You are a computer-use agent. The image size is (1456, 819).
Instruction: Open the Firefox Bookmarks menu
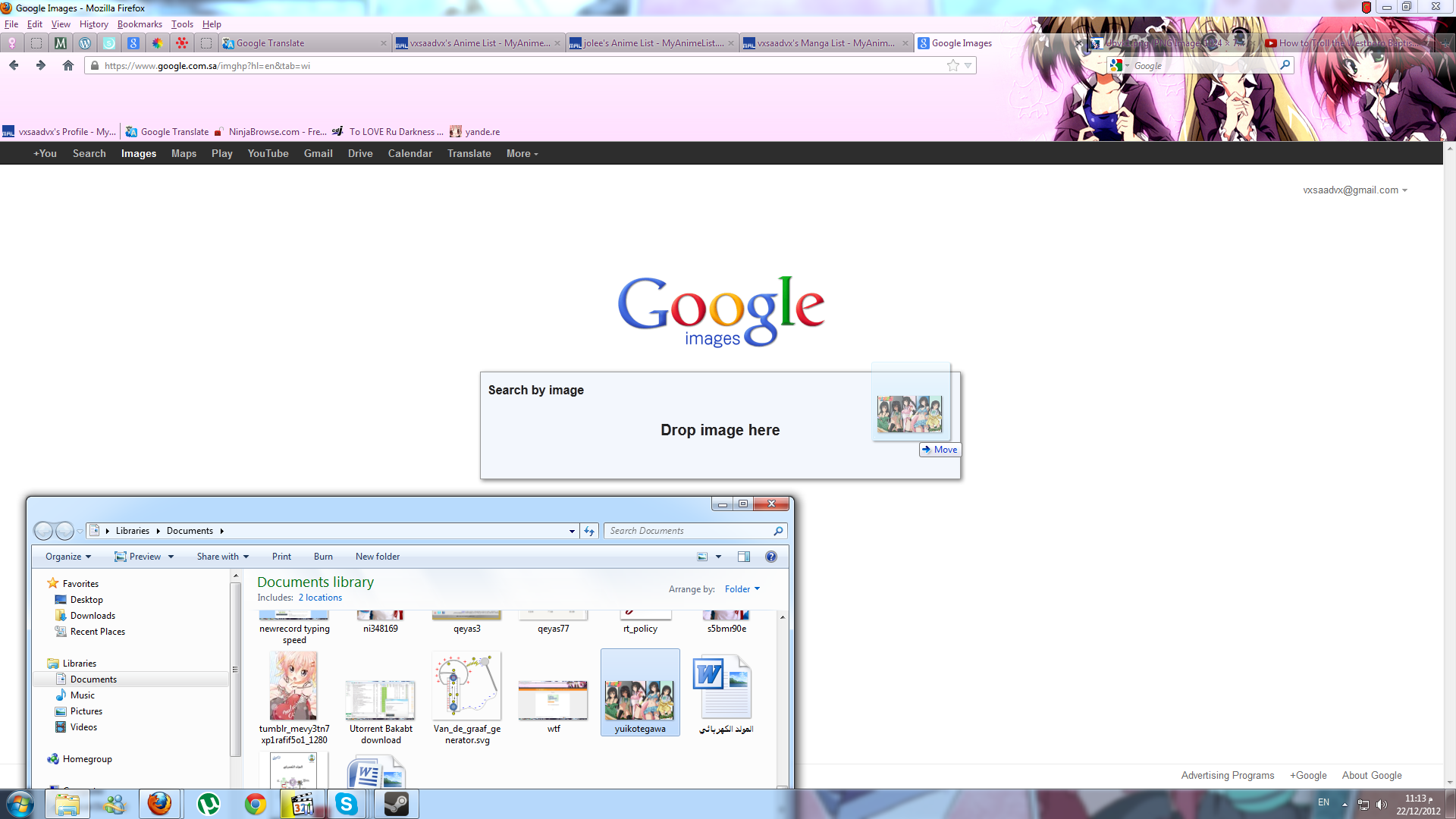pos(140,24)
